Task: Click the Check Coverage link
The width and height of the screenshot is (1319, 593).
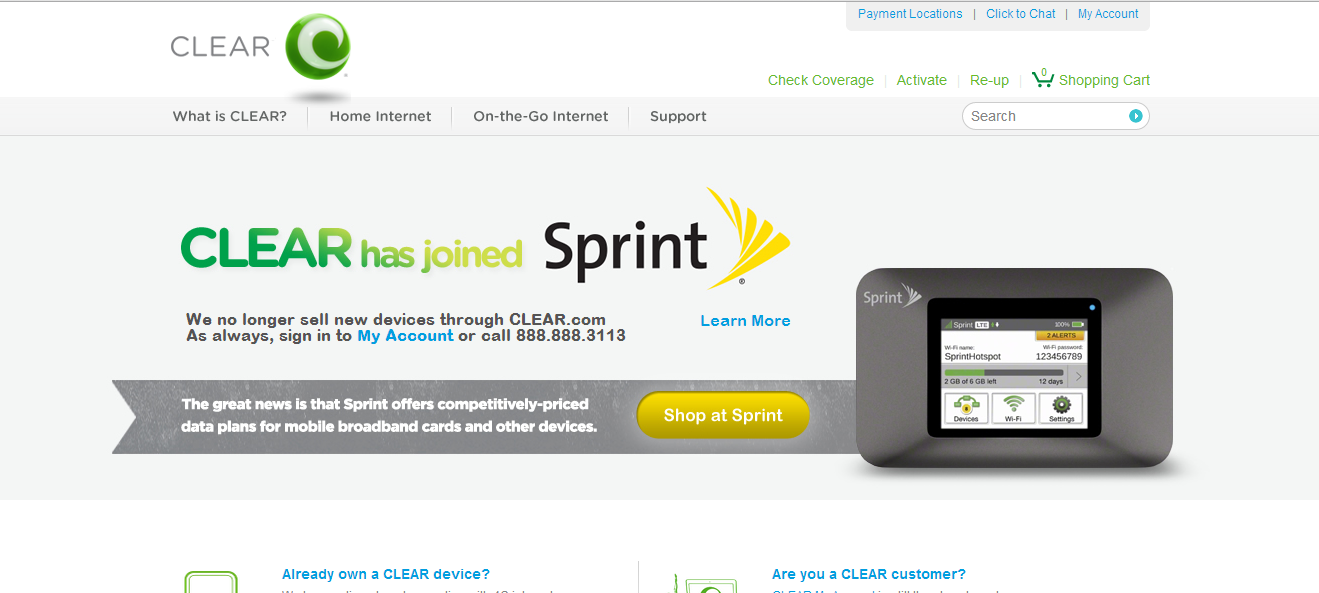Action: click(821, 80)
